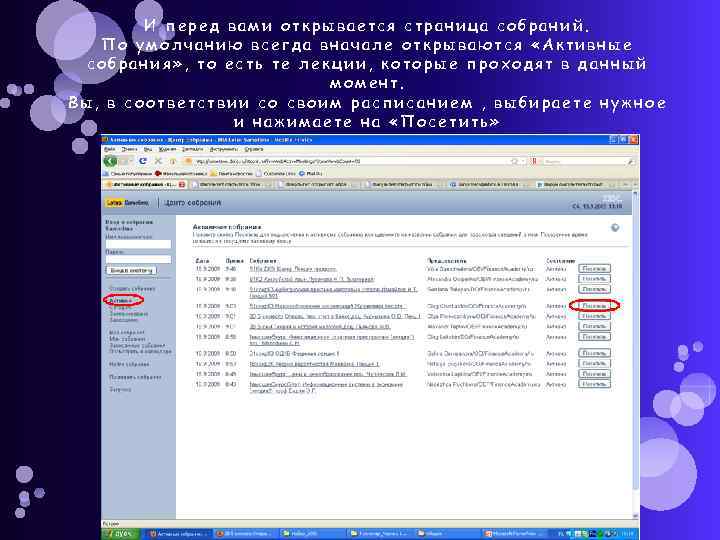The width and height of the screenshot is (720, 540).
Task: Open the Вид menu
Action: point(148,149)
